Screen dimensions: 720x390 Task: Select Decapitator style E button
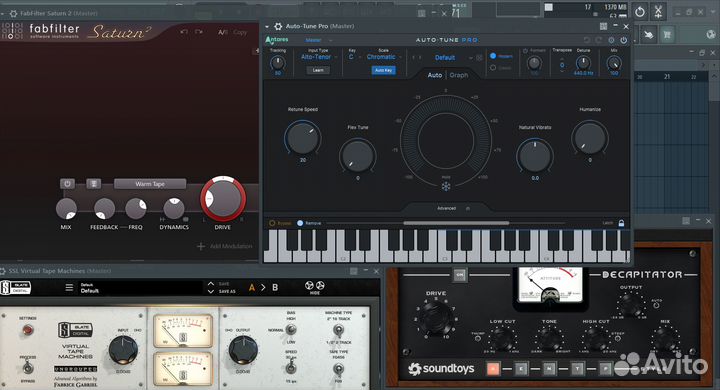(x=521, y=368)
